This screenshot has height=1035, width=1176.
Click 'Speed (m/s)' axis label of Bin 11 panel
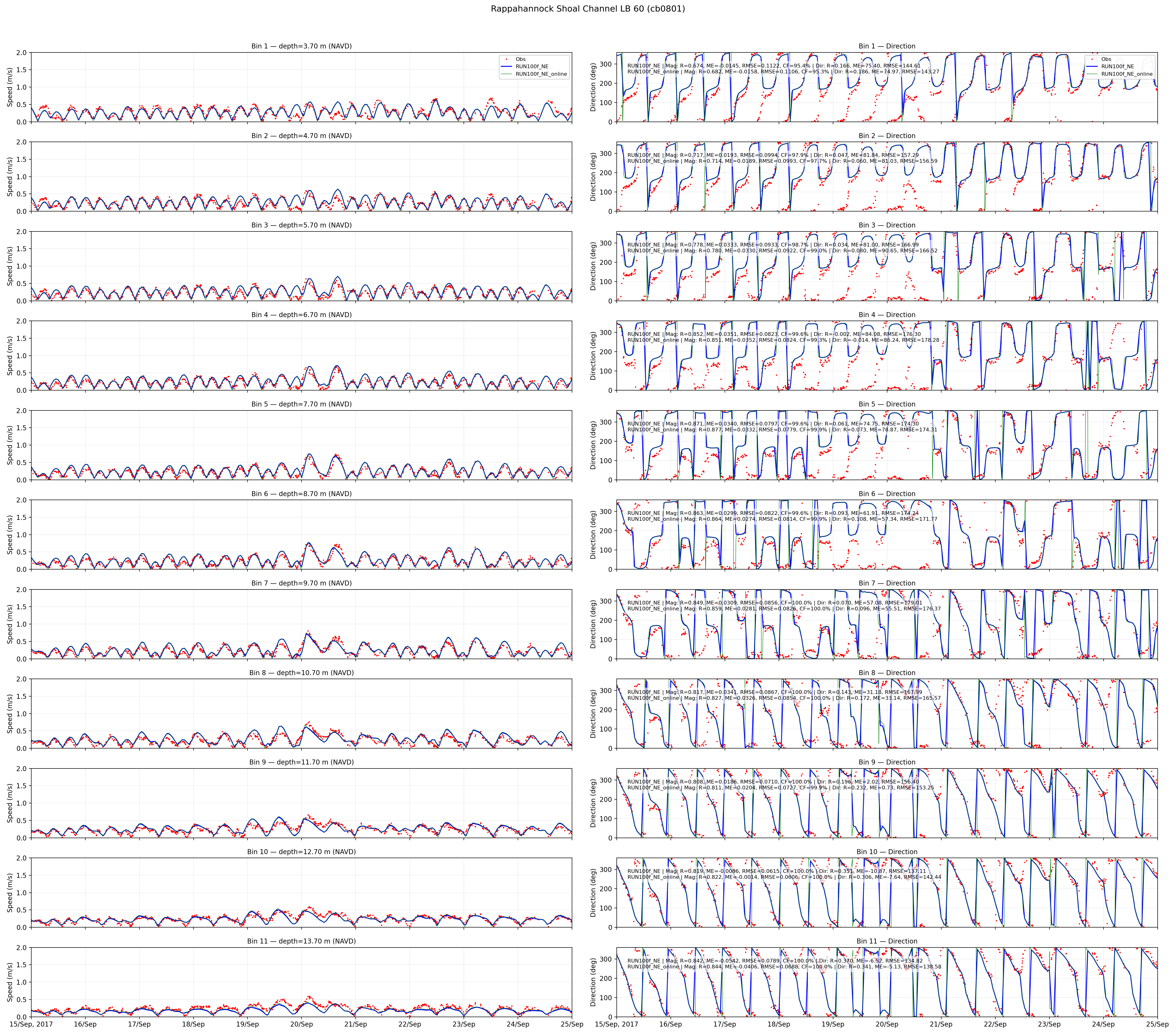pos(10,982)
